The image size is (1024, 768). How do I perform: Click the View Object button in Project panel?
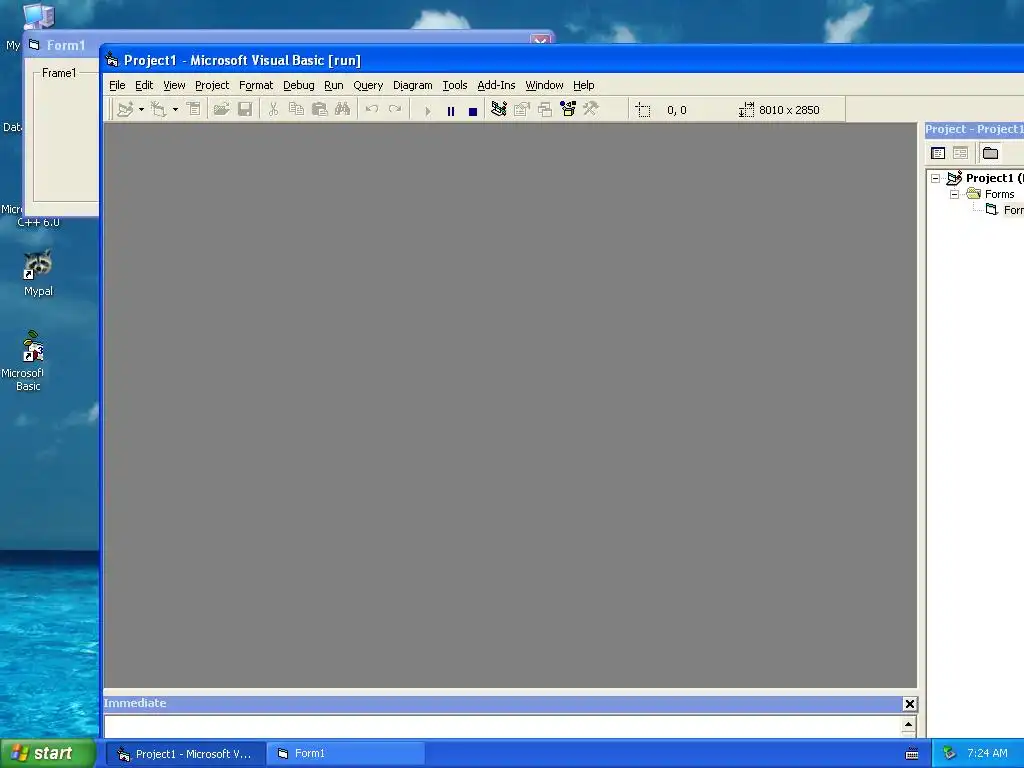pos(961,153)
